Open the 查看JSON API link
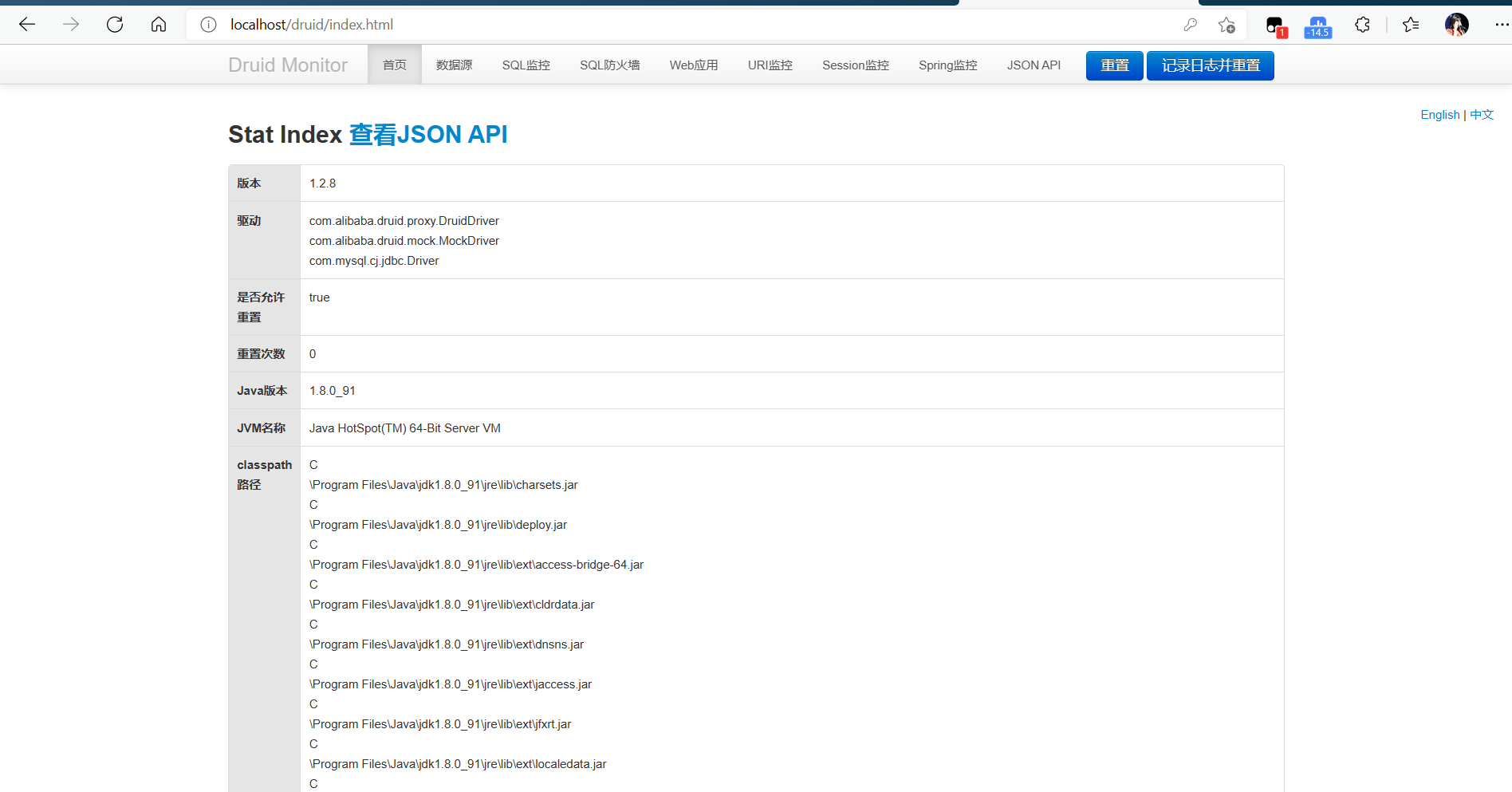 pyautogui.click(x=428, y=134)
